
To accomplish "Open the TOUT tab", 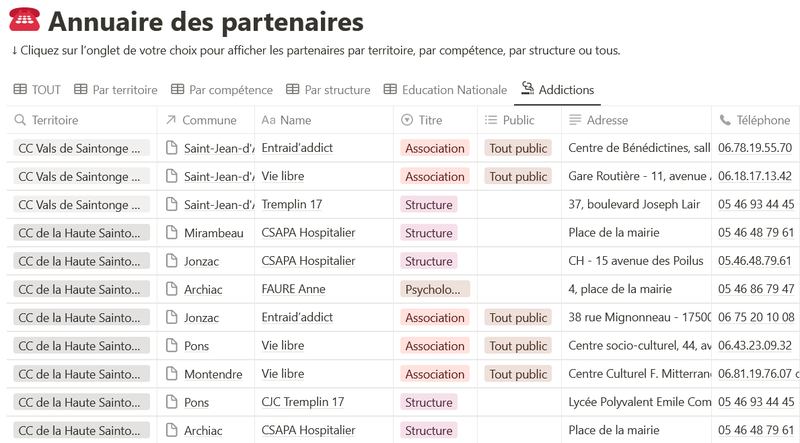I will [x=37, y=90].
